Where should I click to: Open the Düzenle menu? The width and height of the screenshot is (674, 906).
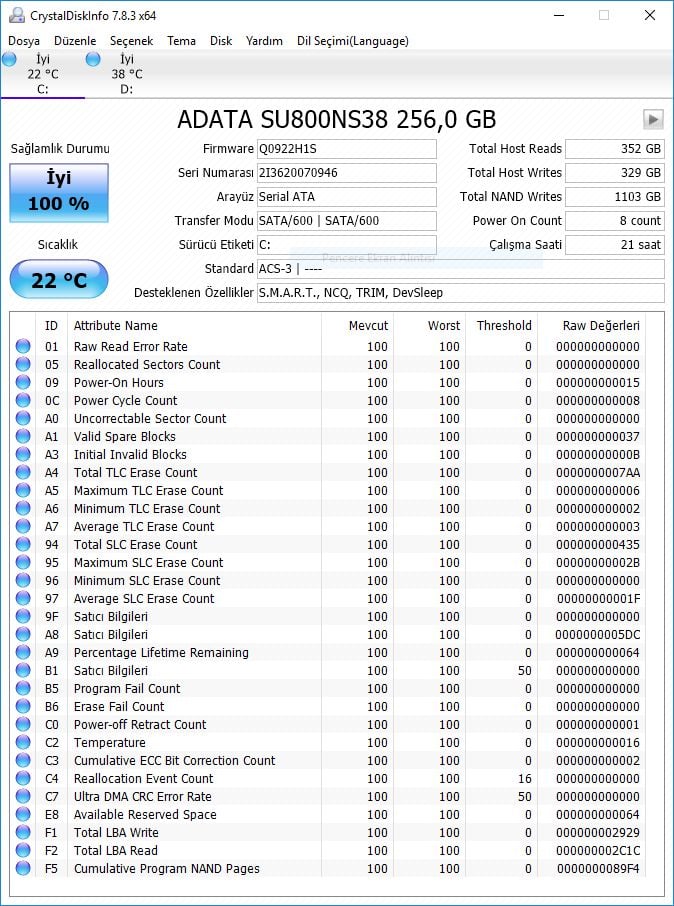(75, 41)
